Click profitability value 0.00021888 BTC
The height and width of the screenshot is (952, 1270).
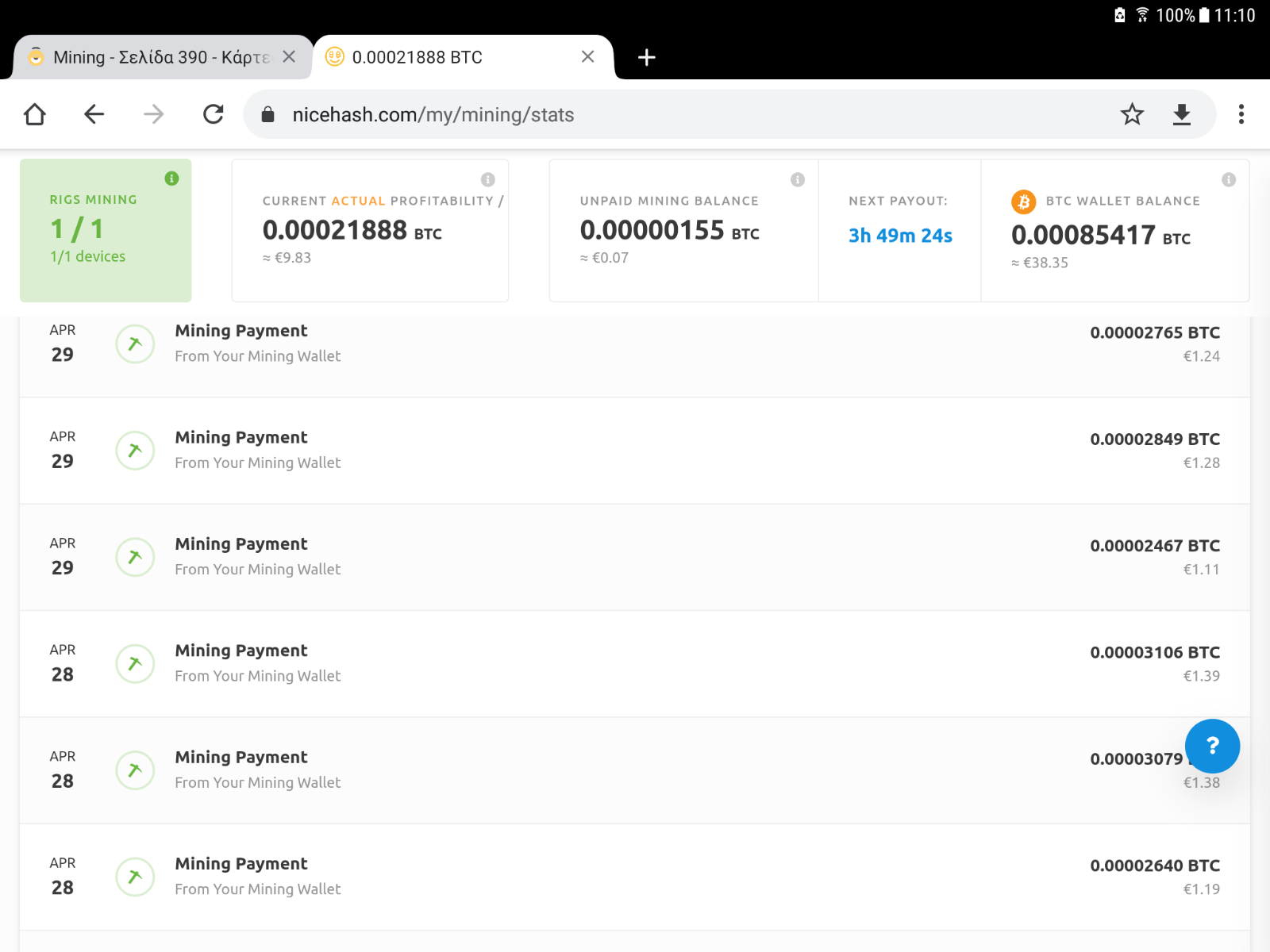352,230
